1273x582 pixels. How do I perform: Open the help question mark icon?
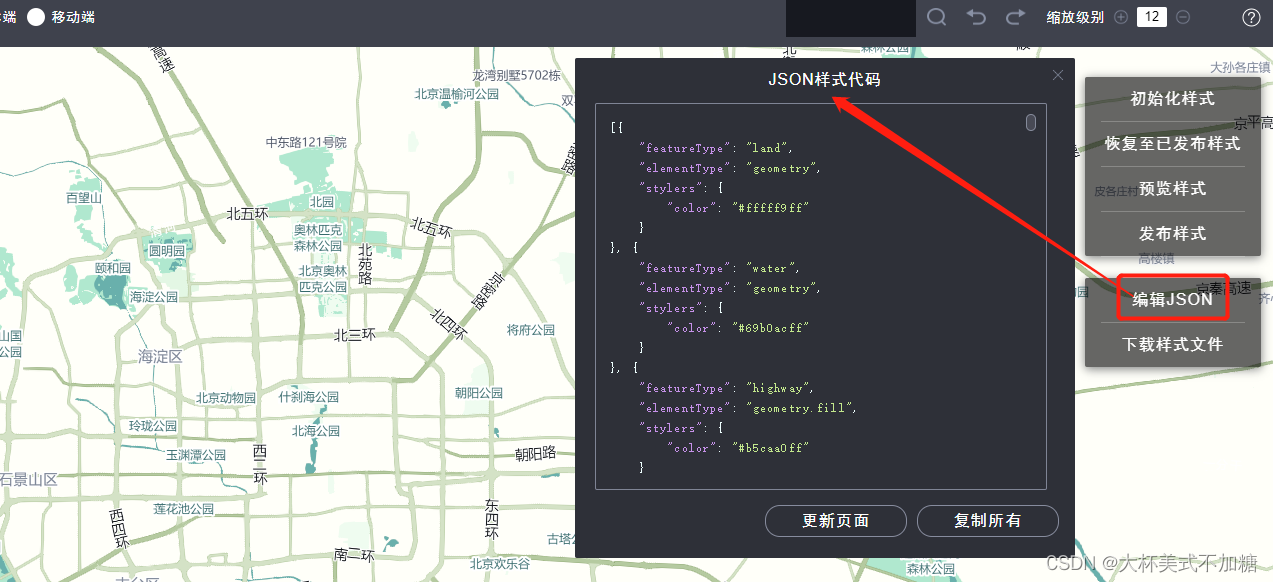pyautogui.click(x=1251, y=17)
